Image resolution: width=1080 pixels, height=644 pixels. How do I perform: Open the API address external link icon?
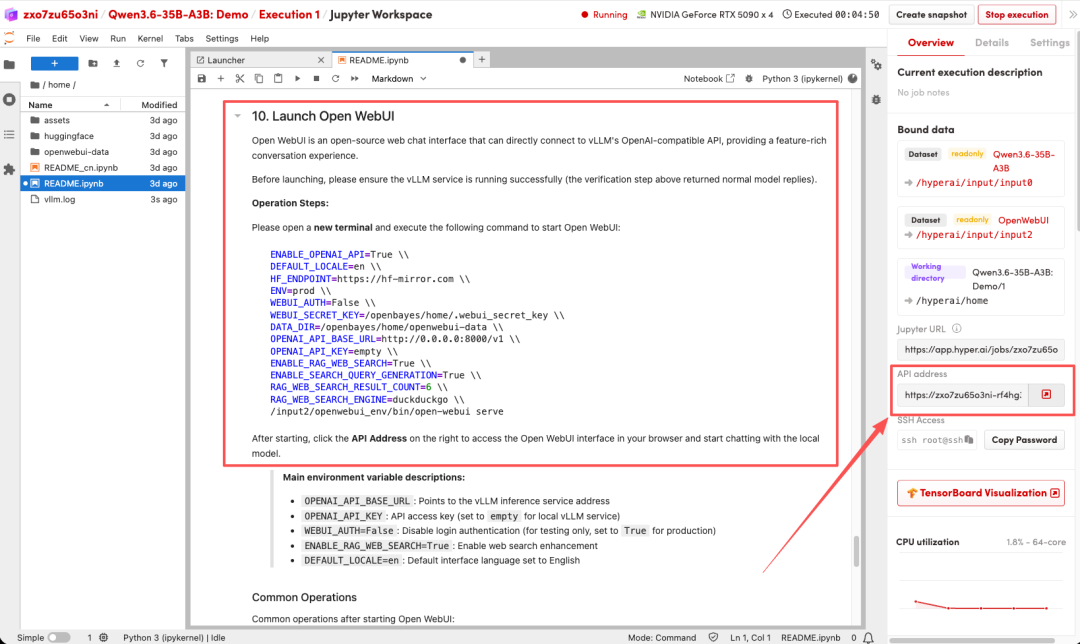coord(1046,395)
